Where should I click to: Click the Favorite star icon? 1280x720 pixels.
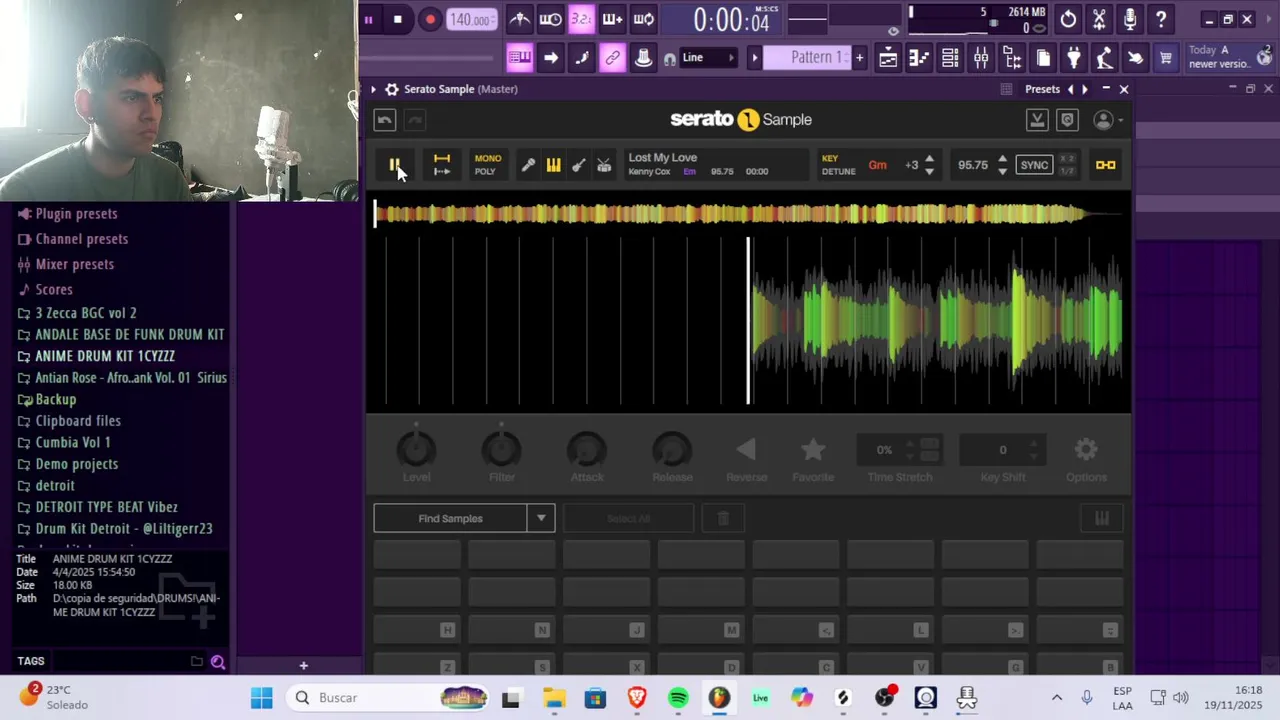pos(813,451)
